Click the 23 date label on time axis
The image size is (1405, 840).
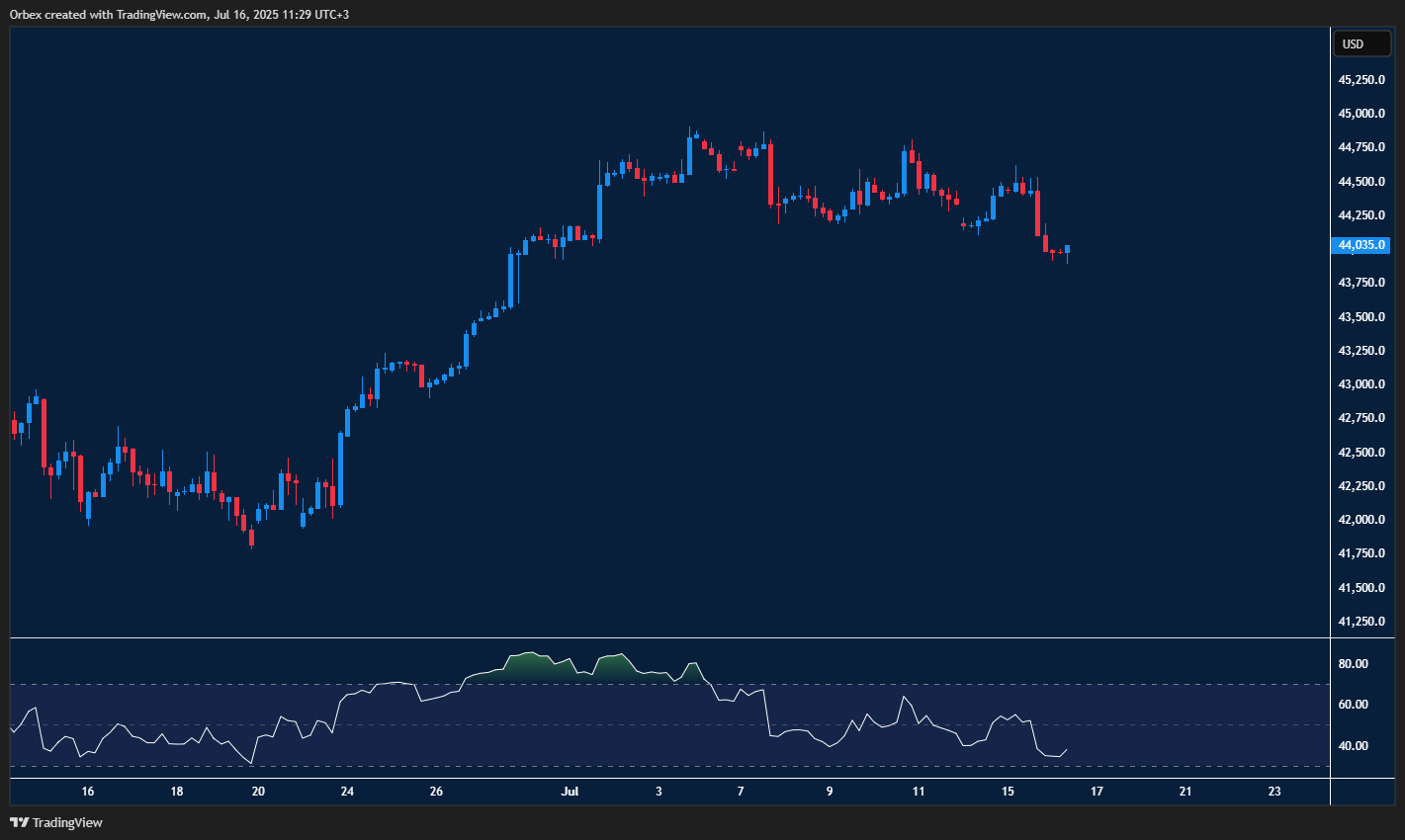[x=1274, y=792]
